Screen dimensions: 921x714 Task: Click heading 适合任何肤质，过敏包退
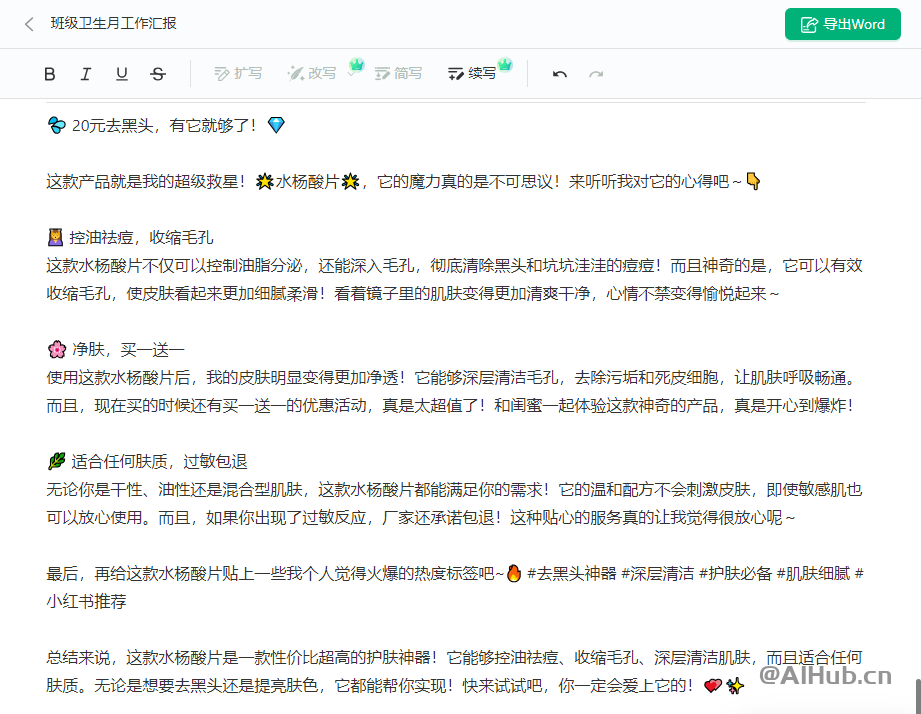[159, 462]
